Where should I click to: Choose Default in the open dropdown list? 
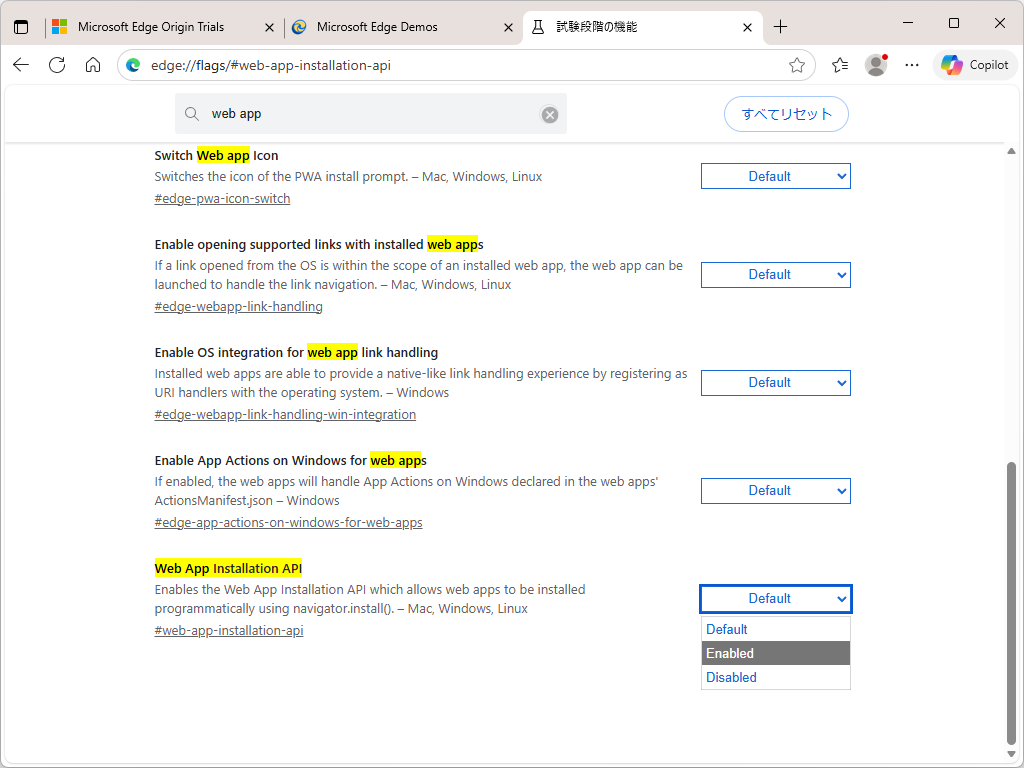click(776, 629)
